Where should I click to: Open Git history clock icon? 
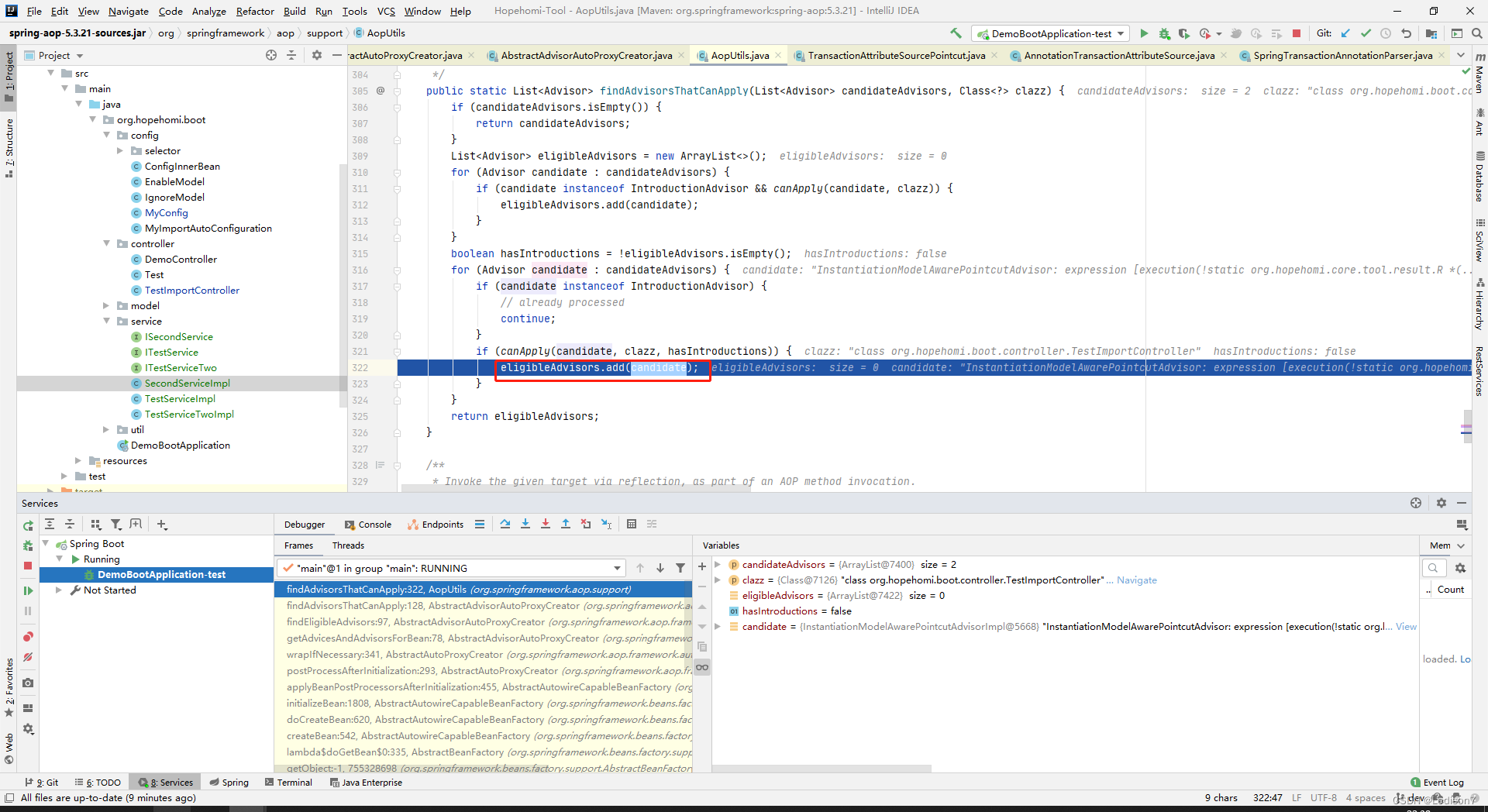pyautogui.click(x=1386, y=33)
